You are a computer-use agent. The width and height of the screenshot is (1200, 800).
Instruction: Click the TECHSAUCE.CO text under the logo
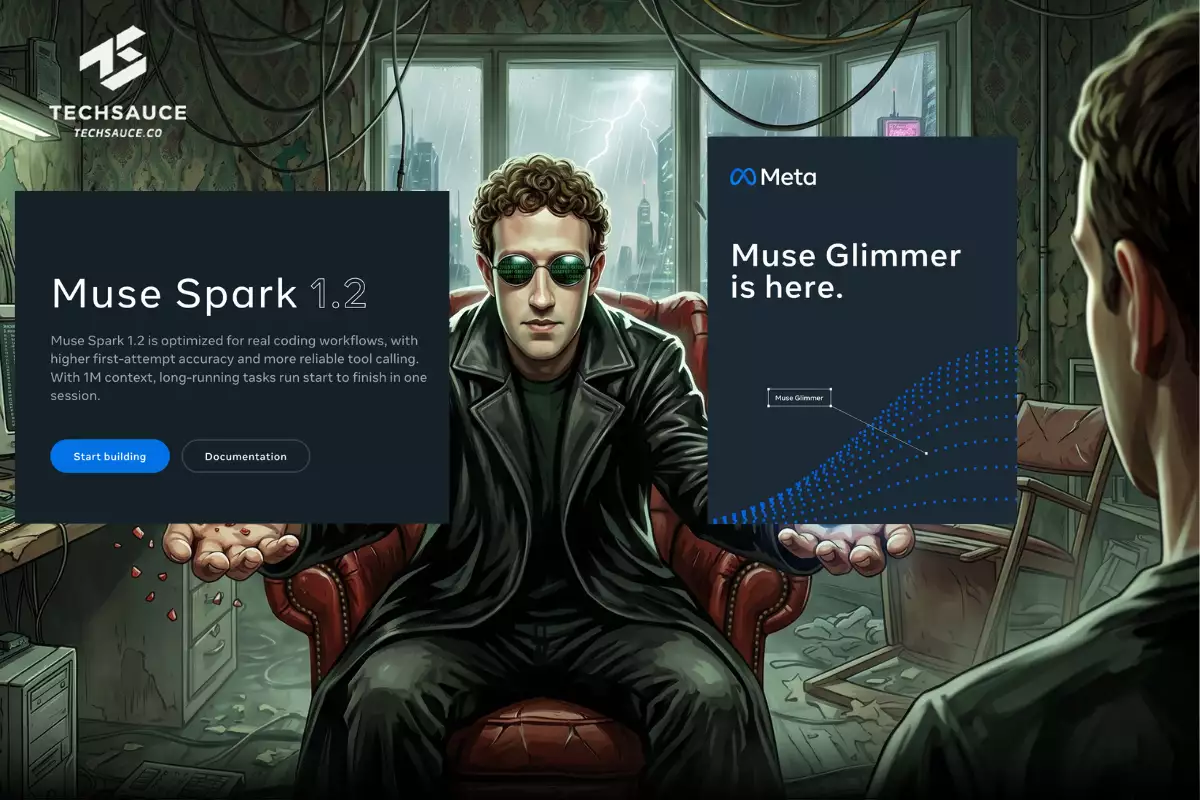click(x=118, y=132)
